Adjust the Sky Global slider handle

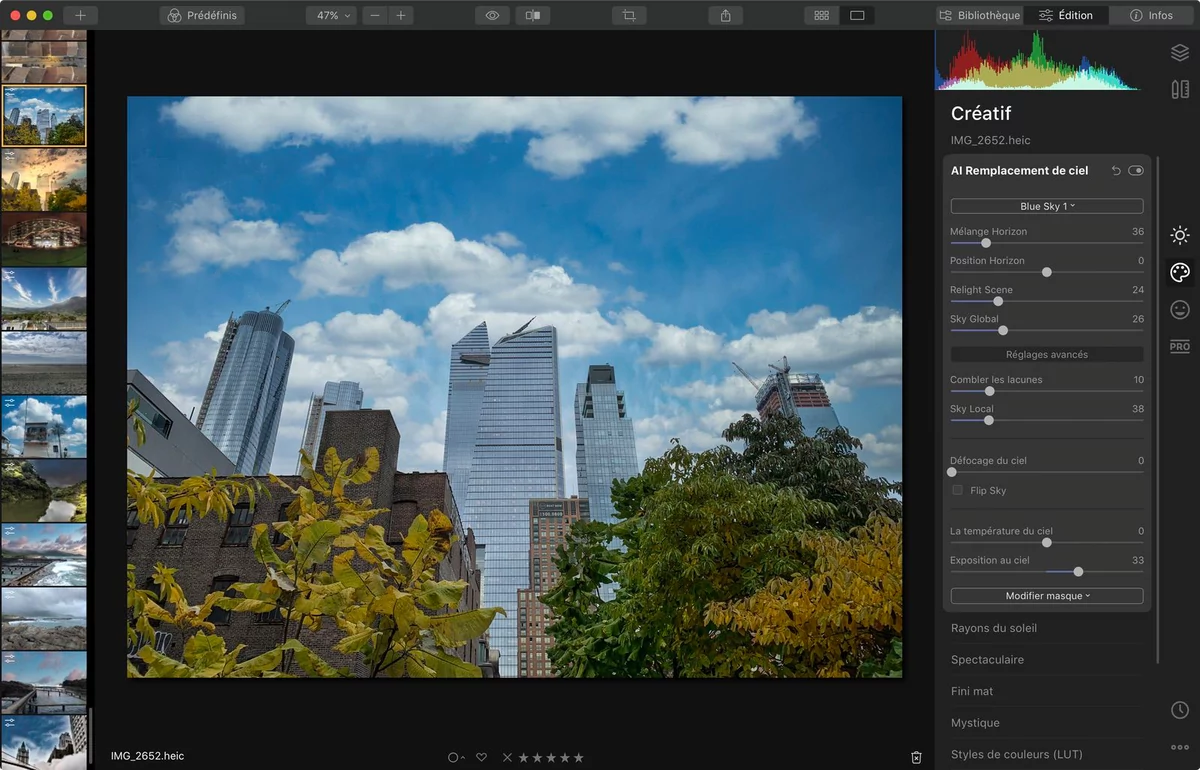tap(1003, 330)
